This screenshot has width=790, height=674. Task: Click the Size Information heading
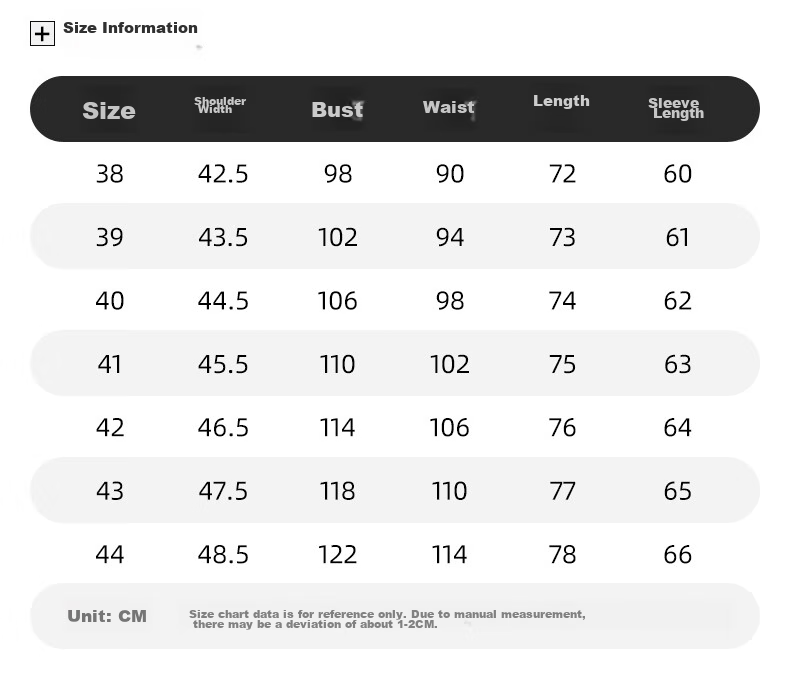[x=130, y=28]
